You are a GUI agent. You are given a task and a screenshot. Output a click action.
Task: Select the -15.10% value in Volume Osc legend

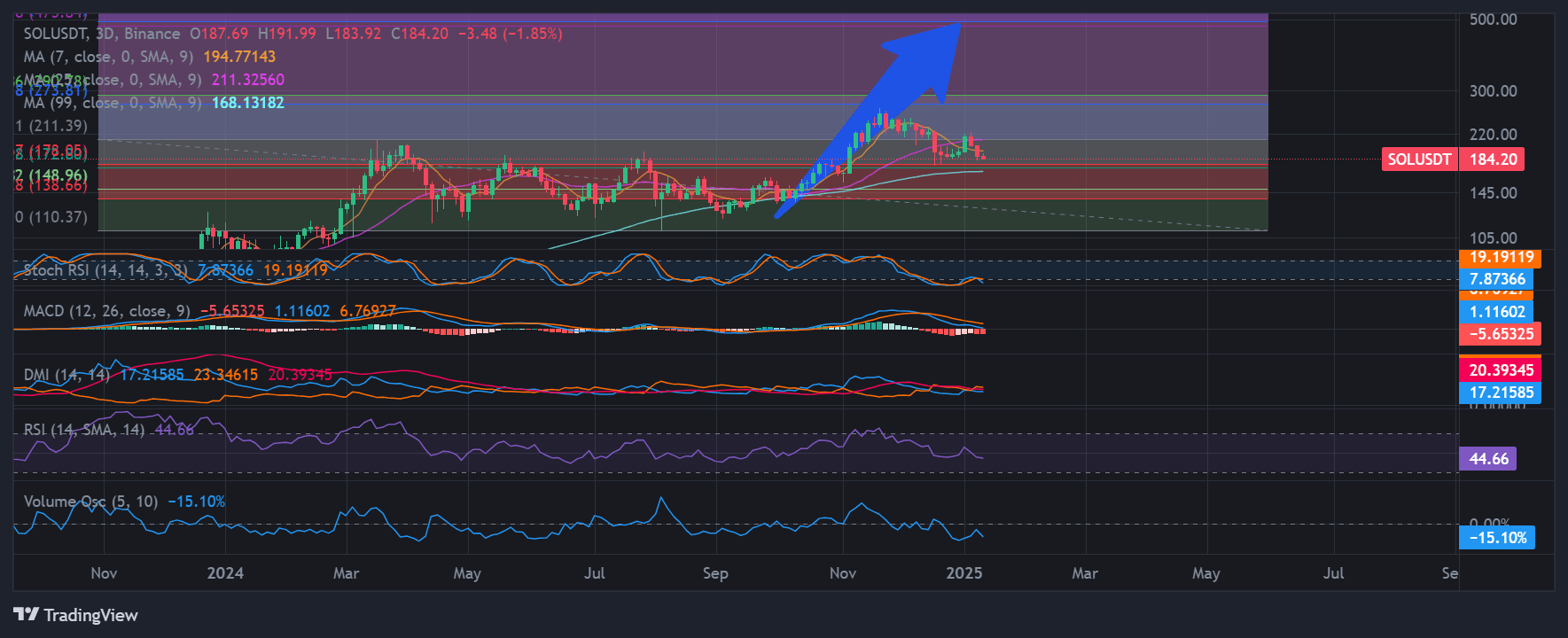click(197, 502)
